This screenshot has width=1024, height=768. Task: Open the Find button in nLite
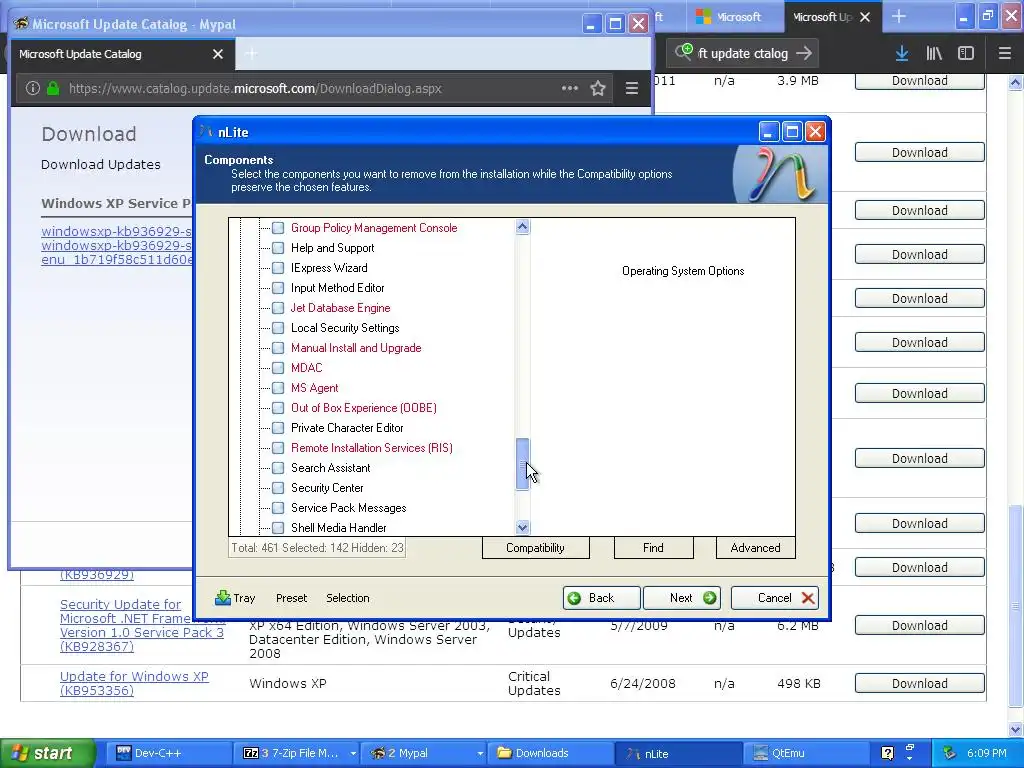(653, 548)
